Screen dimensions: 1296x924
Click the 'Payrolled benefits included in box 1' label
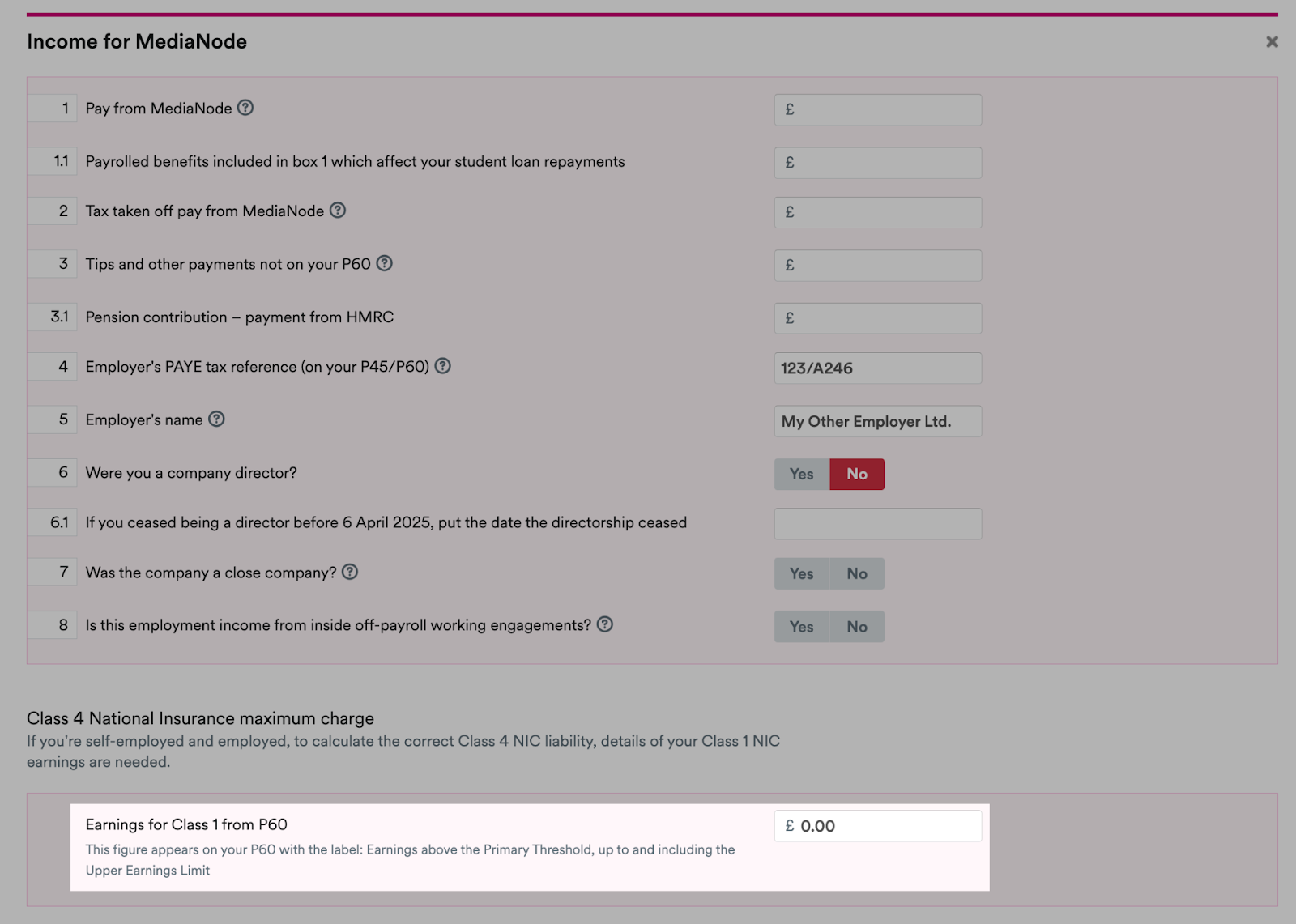point(355,162)
